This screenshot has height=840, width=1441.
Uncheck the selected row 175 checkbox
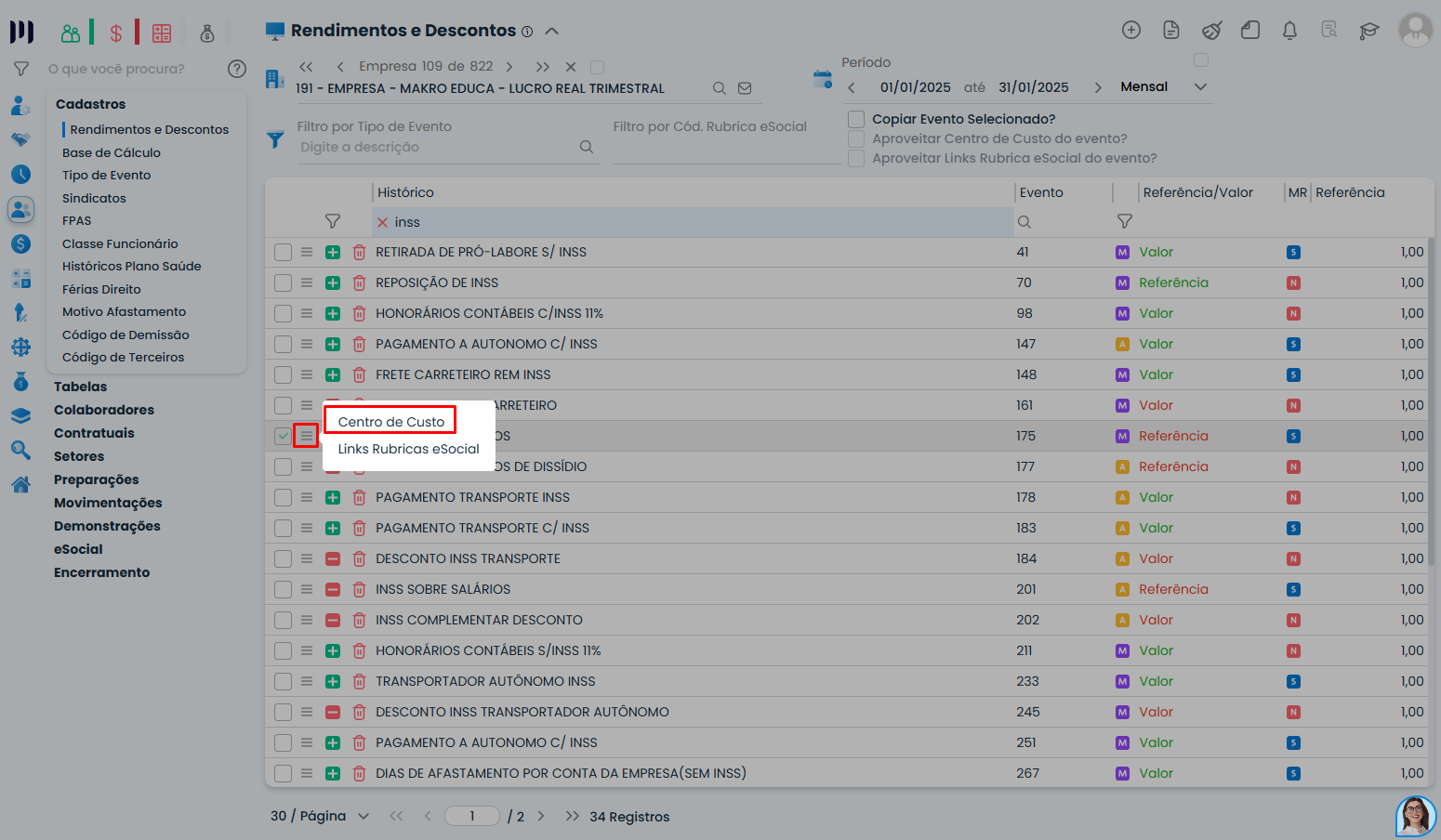click(283, 436)
